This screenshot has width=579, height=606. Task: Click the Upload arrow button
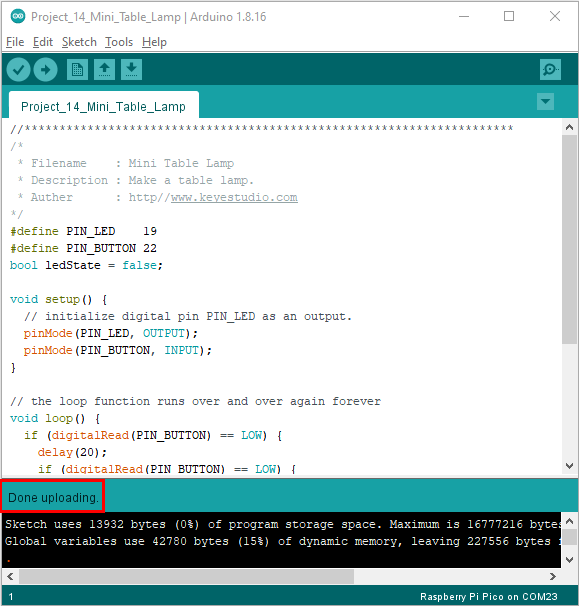click(x=45, y=70)
